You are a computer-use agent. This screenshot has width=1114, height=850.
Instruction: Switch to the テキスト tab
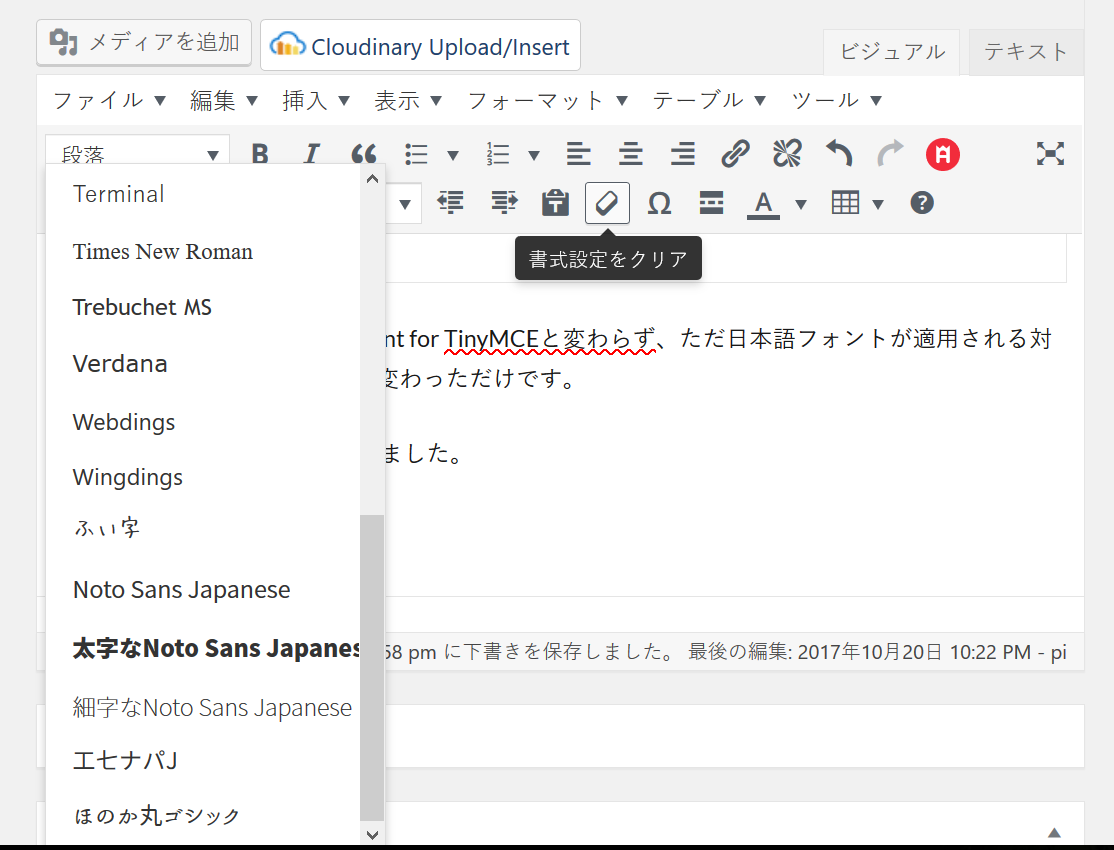(x=1026, y=52)
